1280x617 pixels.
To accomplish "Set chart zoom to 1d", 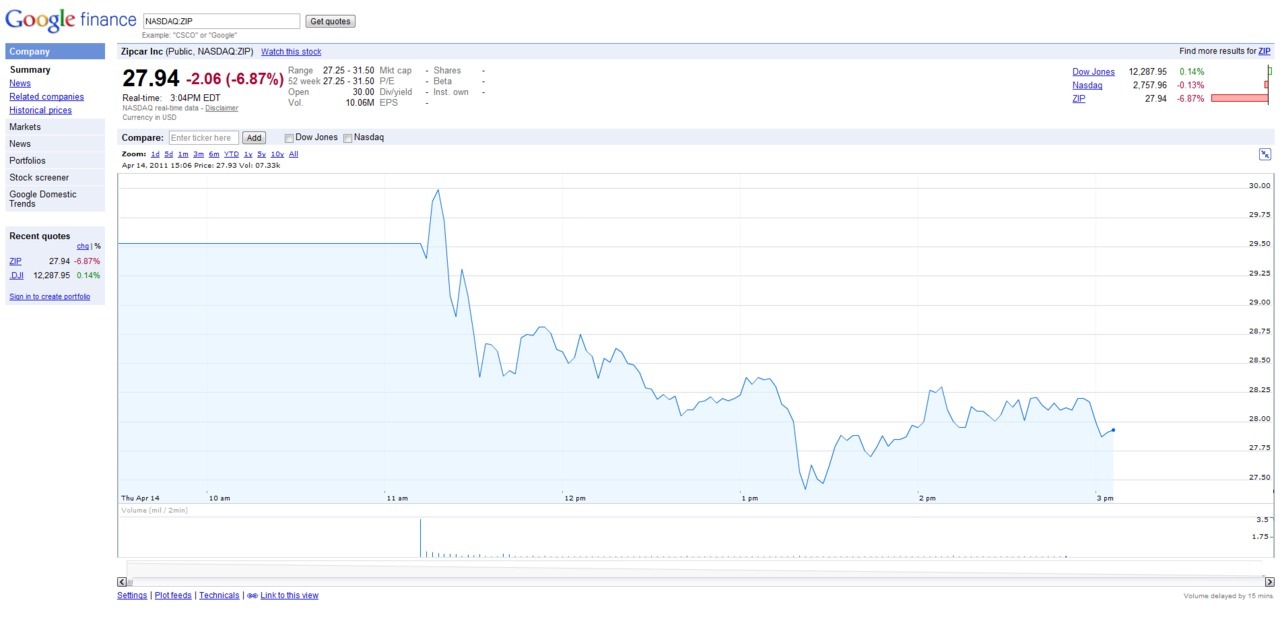I will (155, 154).
